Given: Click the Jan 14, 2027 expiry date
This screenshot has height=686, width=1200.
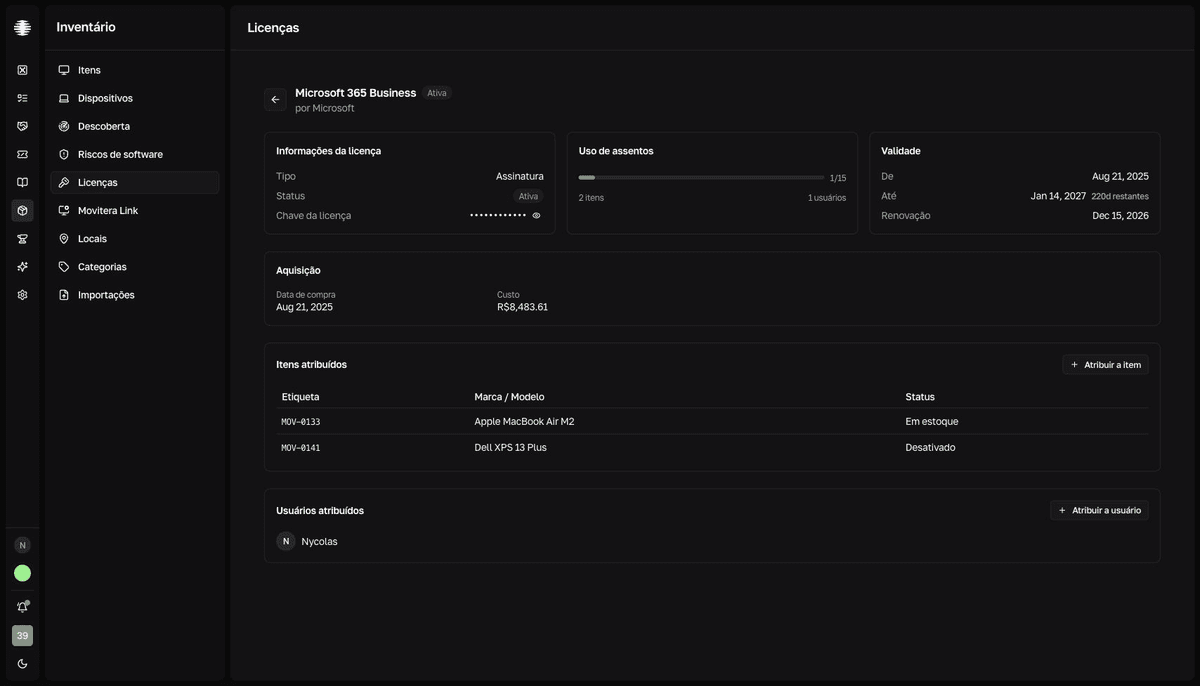Looking at the screenshot, I should [x=1058, y=196].
